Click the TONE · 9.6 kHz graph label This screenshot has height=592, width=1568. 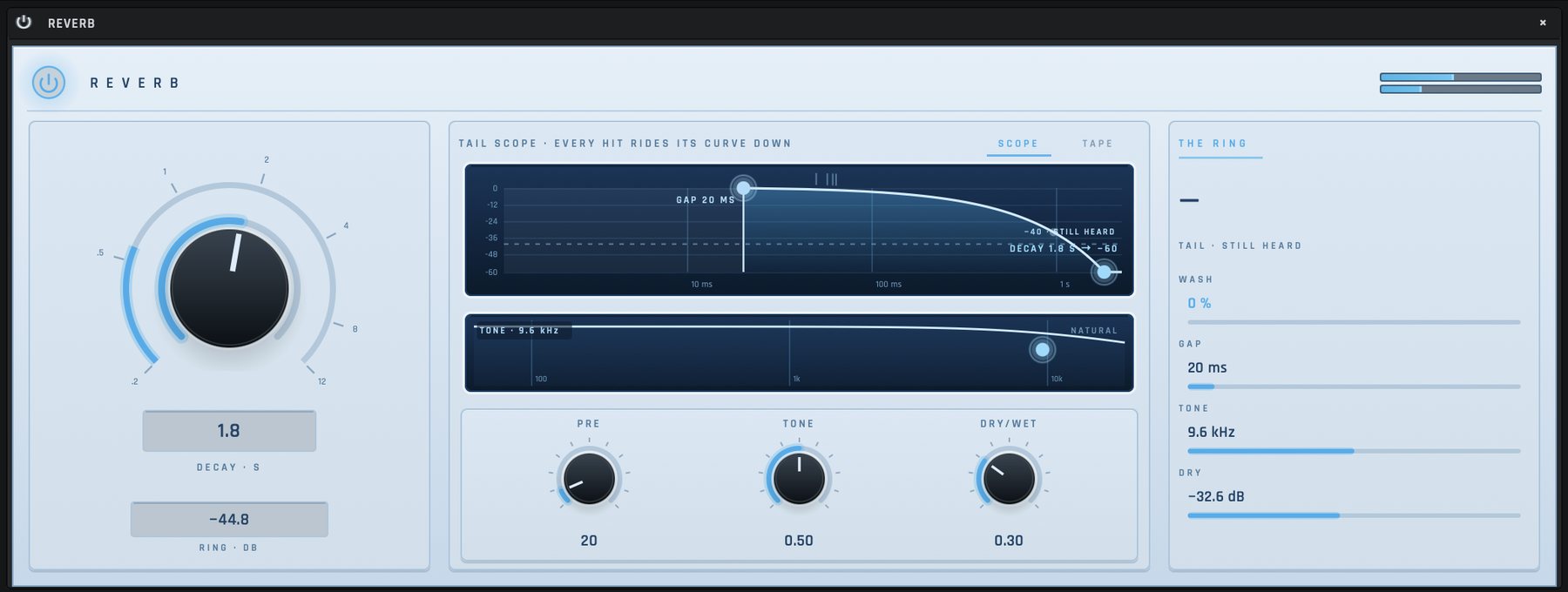519,331
